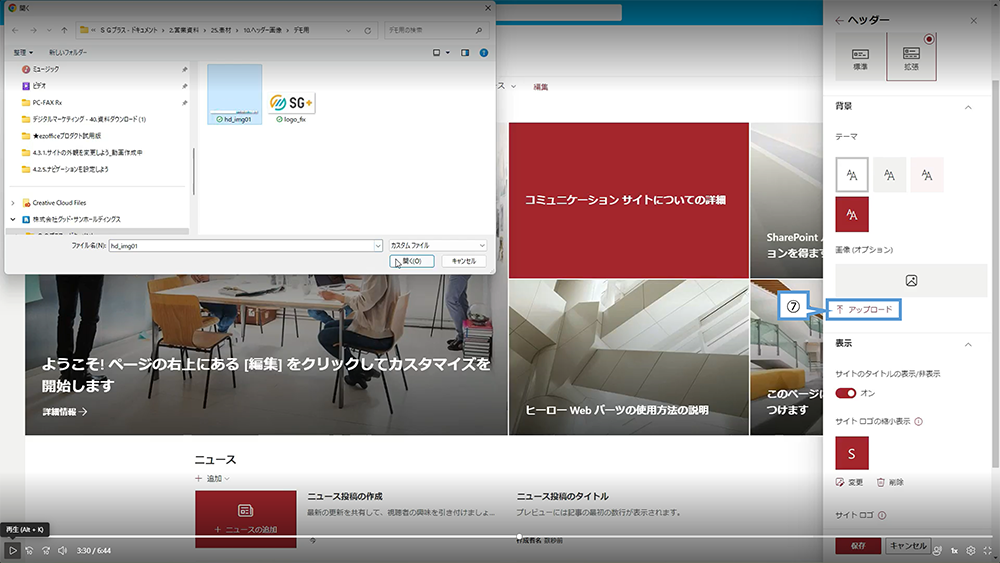1000x563 pixels.
Task: Click the 詳細情報 link on hero
Action: click(65, 412)
